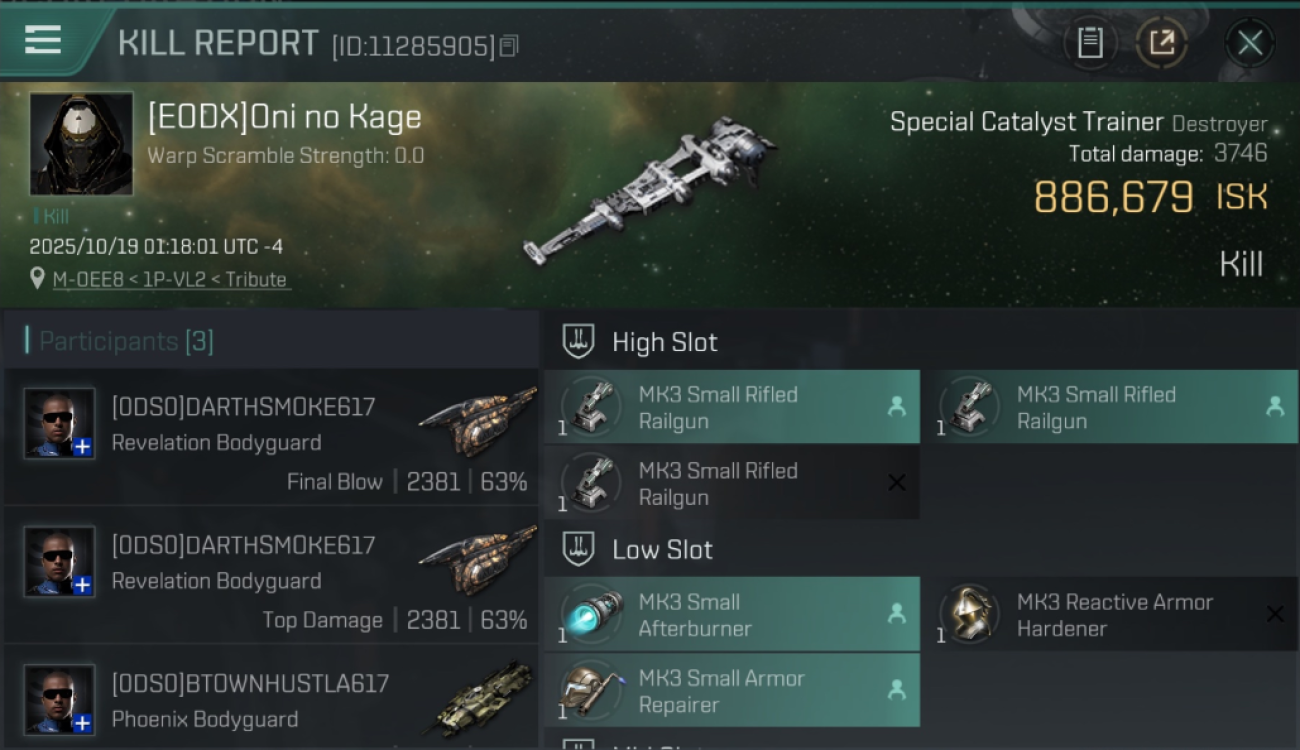Click the Participants section header
The image size is (1300, 750).
click(125, 342)
